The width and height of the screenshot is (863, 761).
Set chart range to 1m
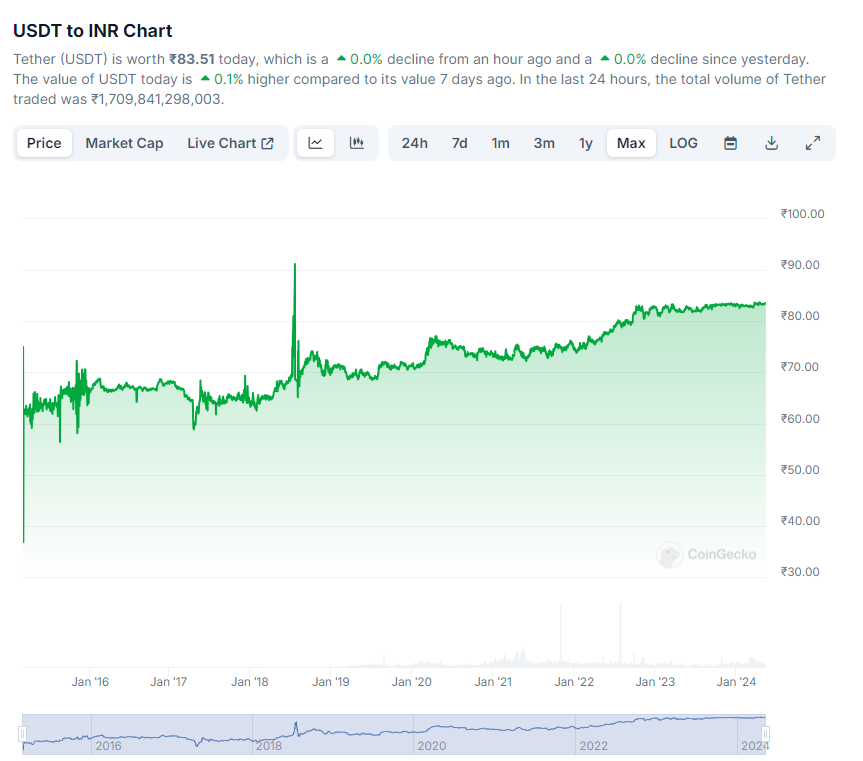(500, 143)
